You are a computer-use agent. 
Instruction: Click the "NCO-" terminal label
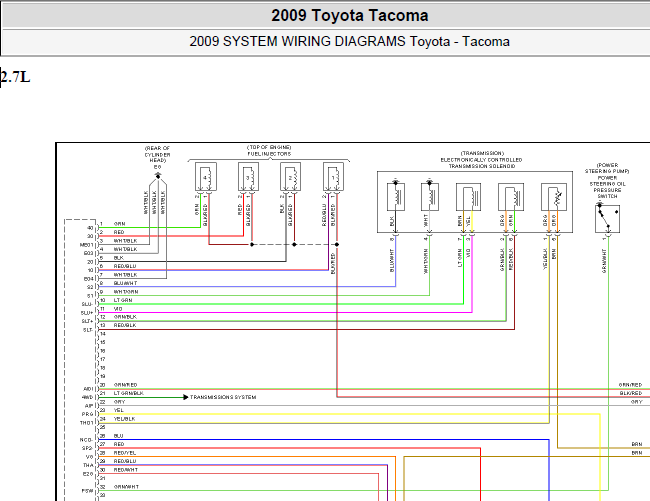(x=87, y=440)
